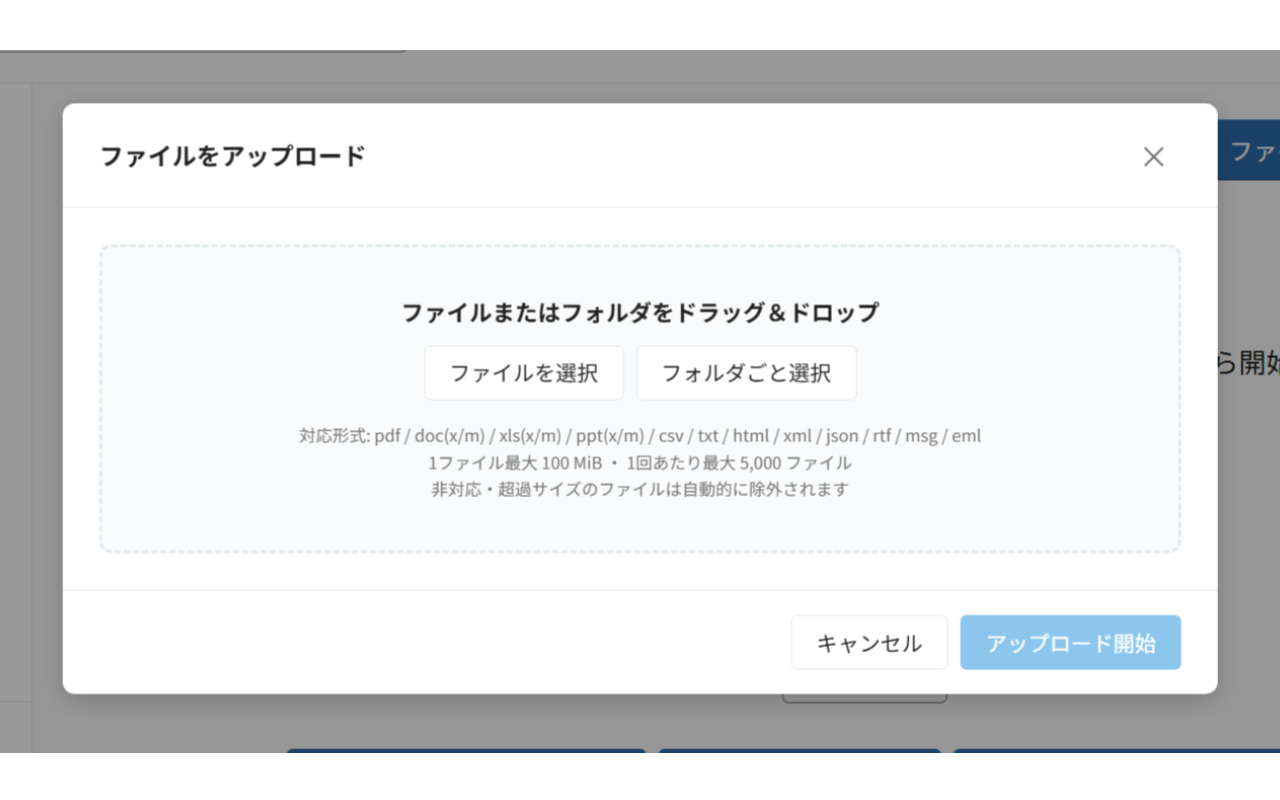
Task: Click the ファイルを選択 button
Action: tap(524, 373)
